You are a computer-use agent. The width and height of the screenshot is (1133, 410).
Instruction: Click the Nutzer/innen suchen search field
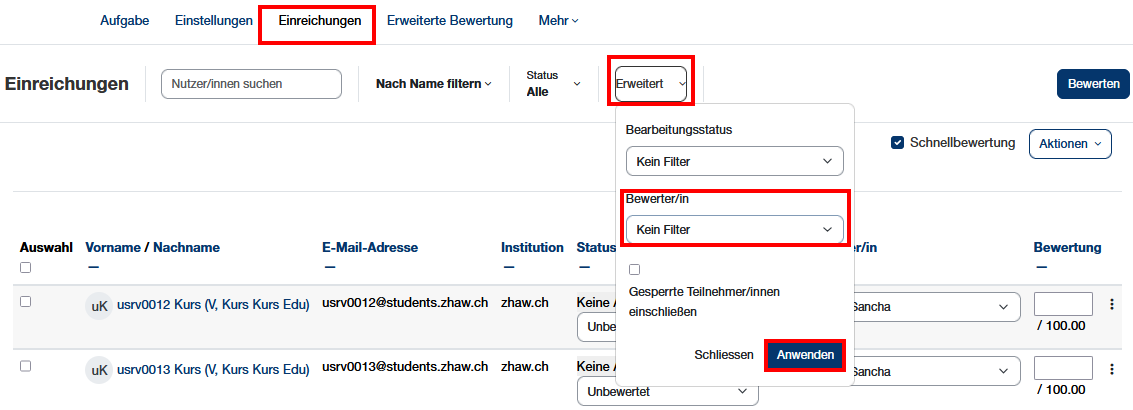coord(251,84)
